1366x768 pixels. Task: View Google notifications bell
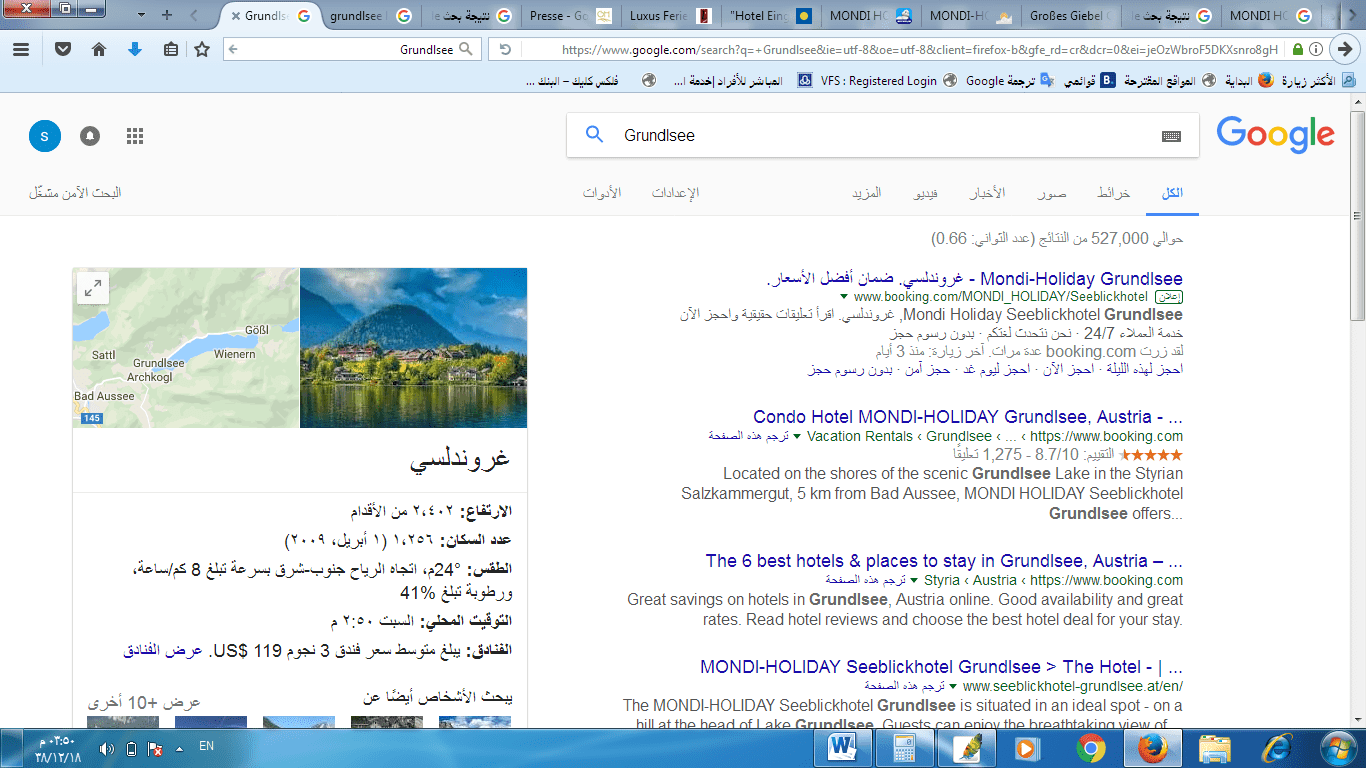click(x=90, y=136)
